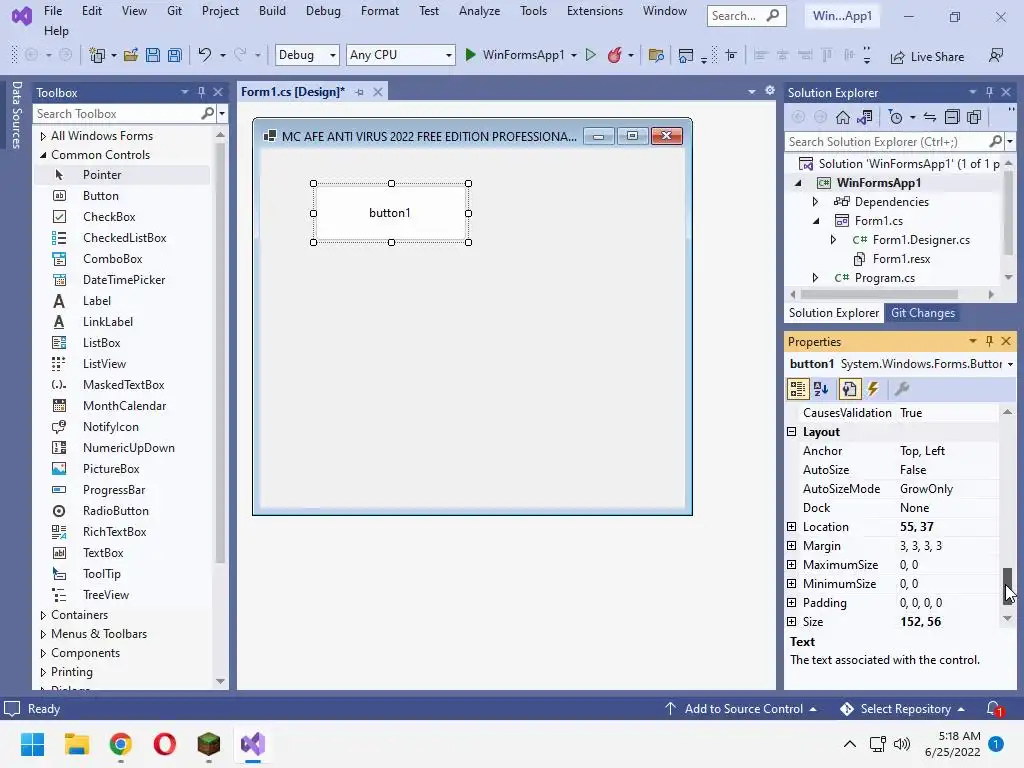The image size is (1024, 768).
Task: Open the Format menu
Action: [x=379, y=11]
